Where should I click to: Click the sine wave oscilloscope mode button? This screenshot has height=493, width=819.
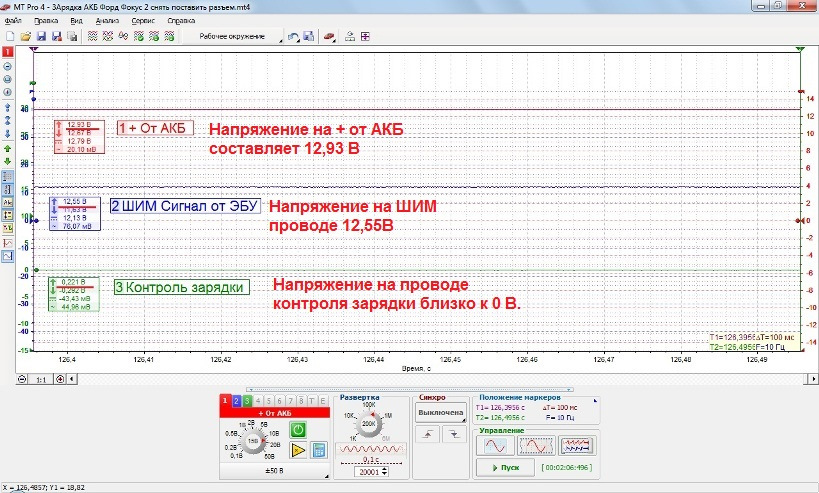click(x=495, y=446)
